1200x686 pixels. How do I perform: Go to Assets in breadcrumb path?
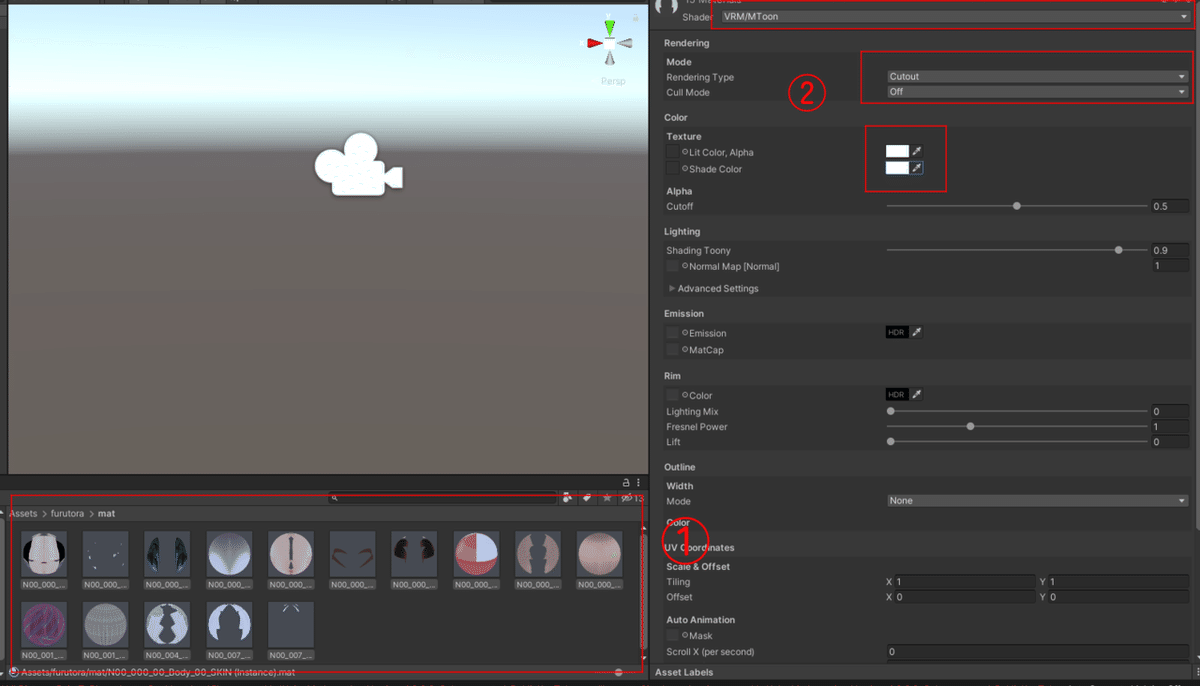pyautogui.click(x=23, y=513)
